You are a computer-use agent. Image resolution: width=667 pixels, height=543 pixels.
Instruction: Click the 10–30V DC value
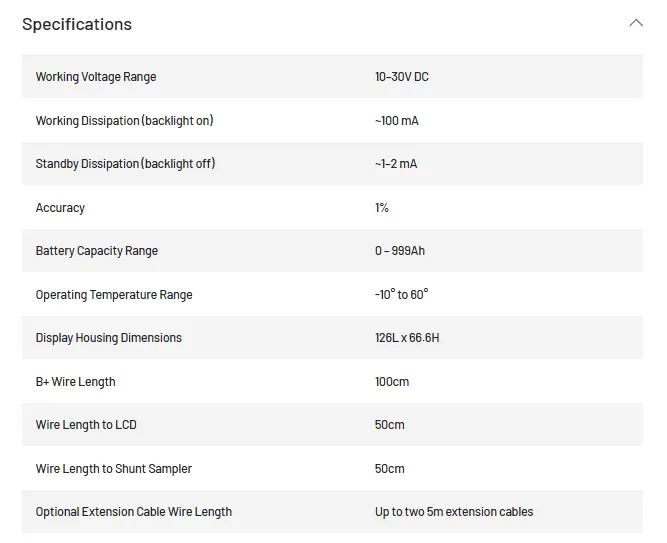(x=402, y=77)
